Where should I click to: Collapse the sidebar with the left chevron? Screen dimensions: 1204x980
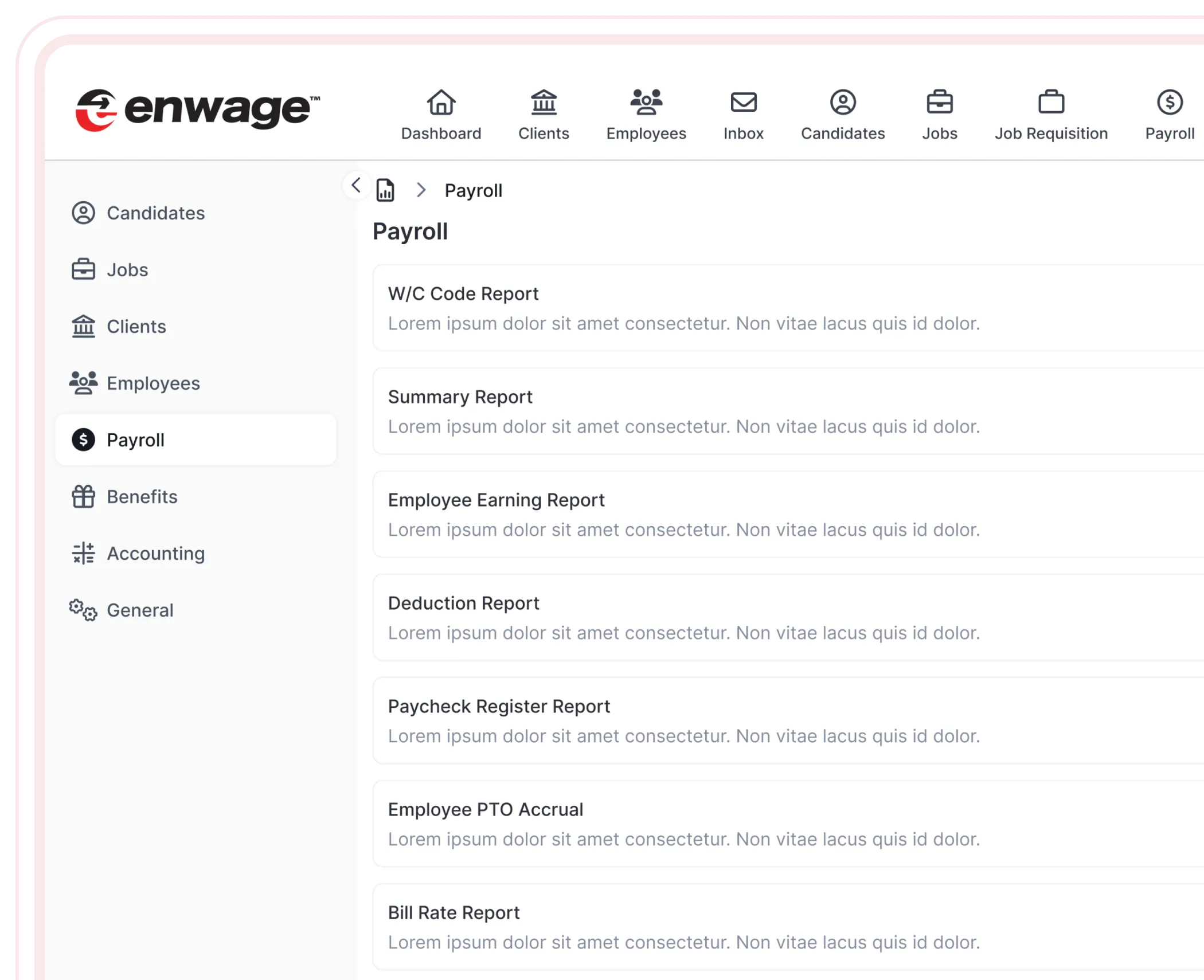pos(356,185)
